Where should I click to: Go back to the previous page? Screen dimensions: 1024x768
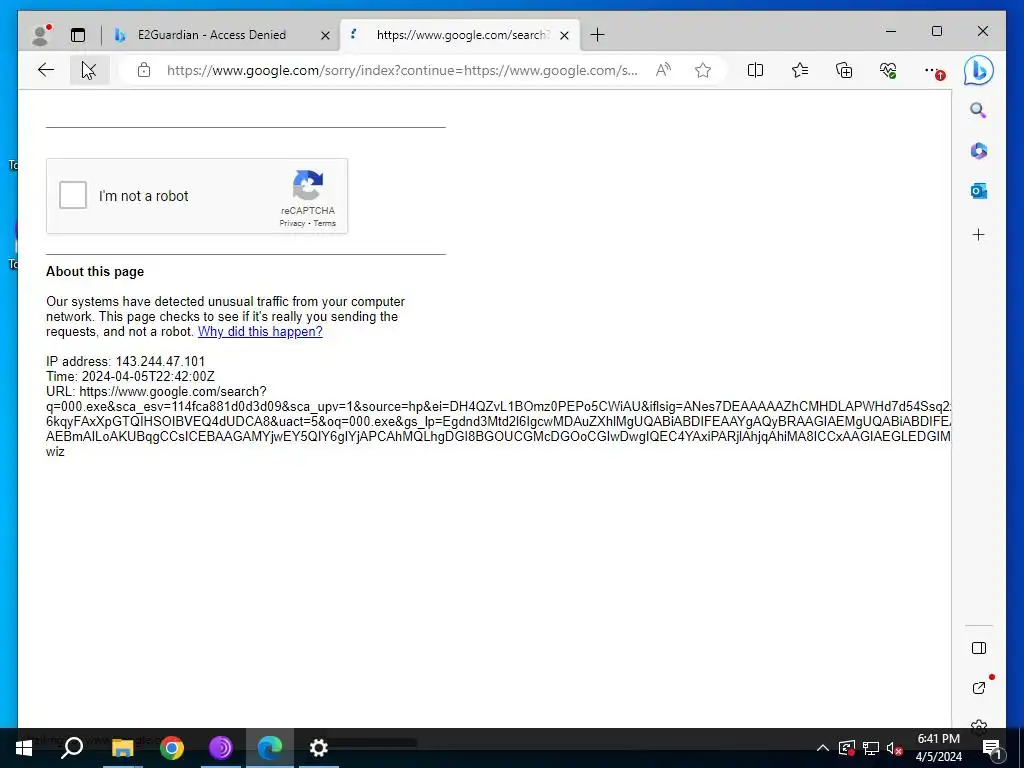(x=46, y=70)
